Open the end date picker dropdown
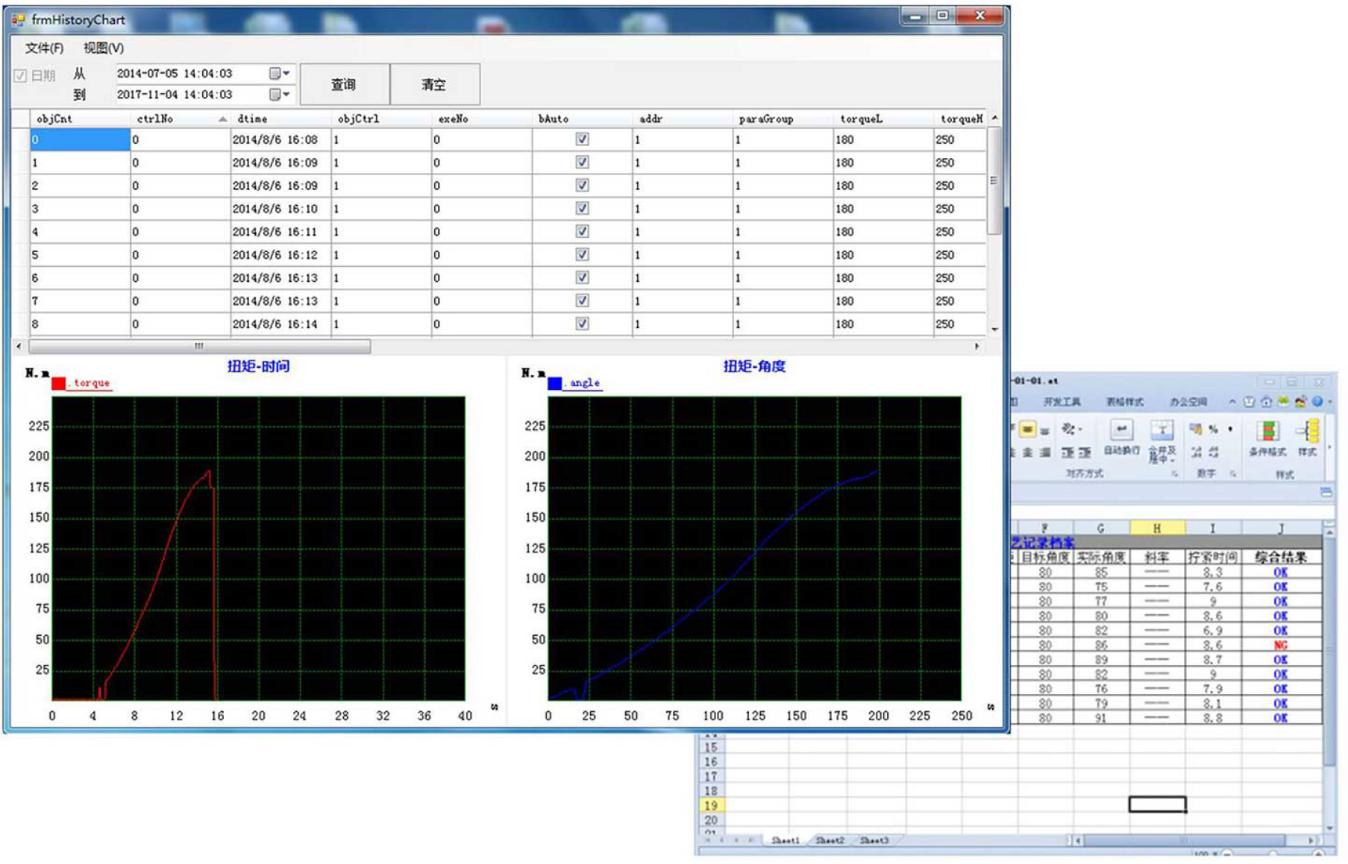The image size is (1348, 864). coord(280,95)
